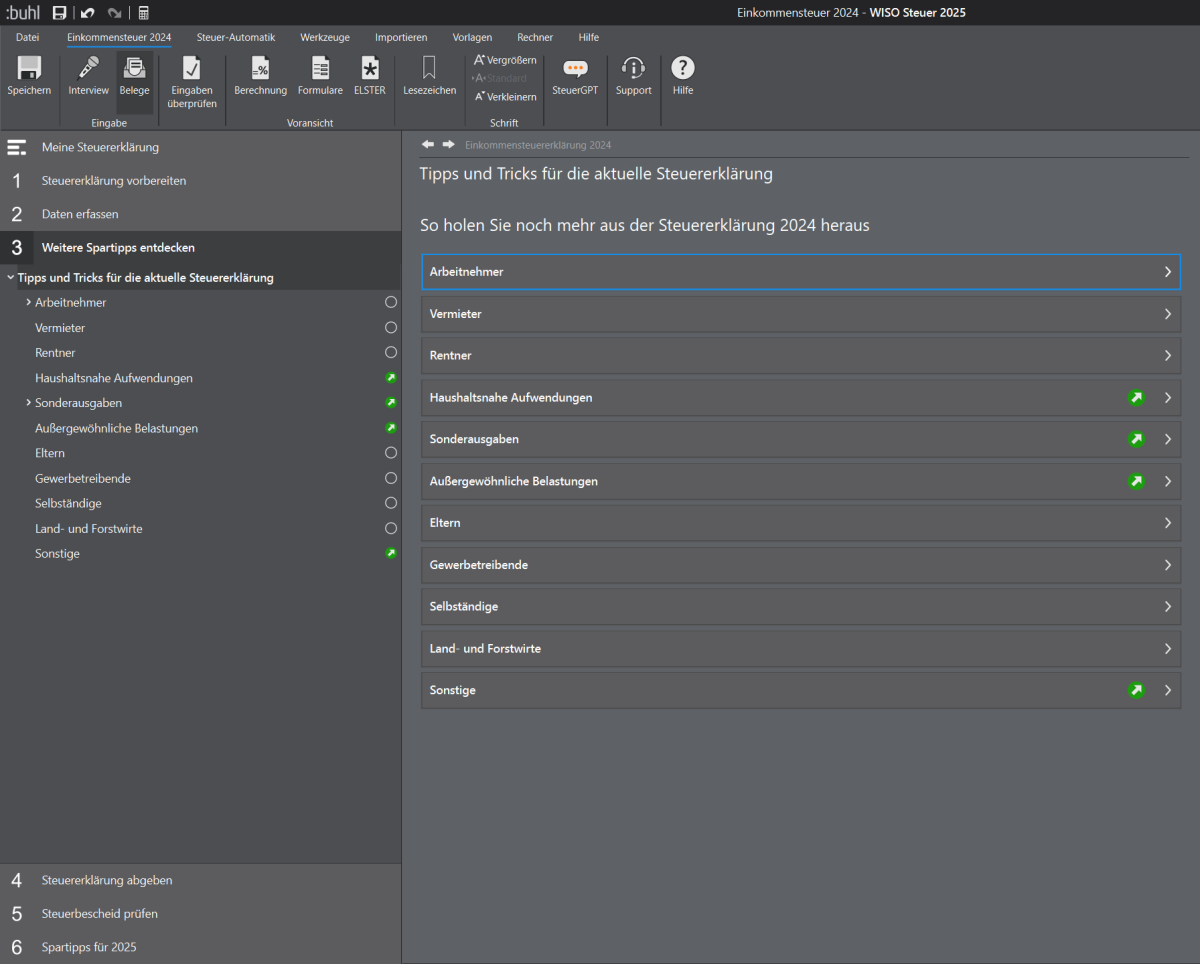Go to step 1 Steuererklärung vorbereiten
The height and width of the screenshot is (964, 1200).
click(200, 181)
